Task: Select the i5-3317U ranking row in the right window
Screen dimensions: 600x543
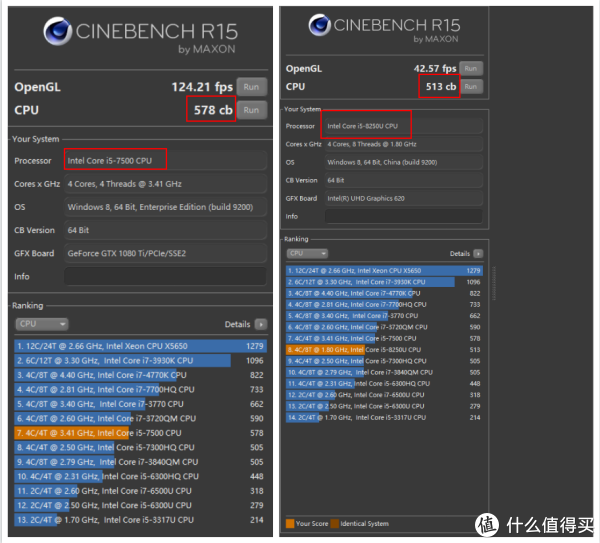Action: point(384,417)
